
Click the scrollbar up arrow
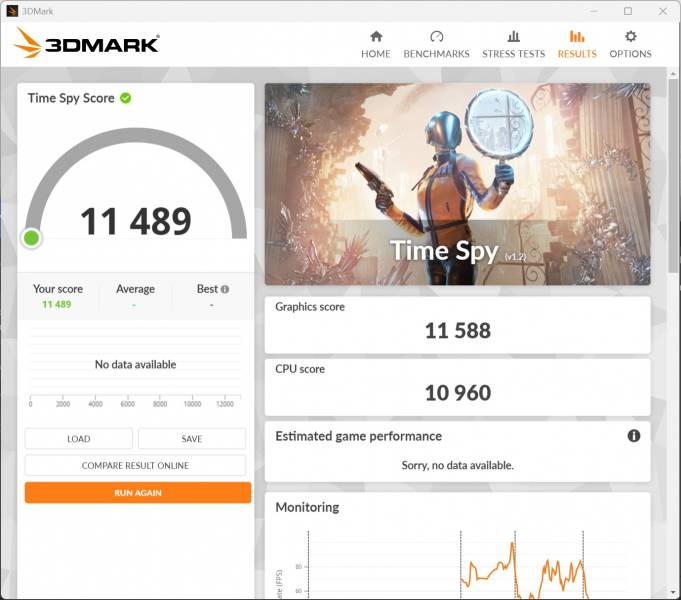(x=673, y=74)
